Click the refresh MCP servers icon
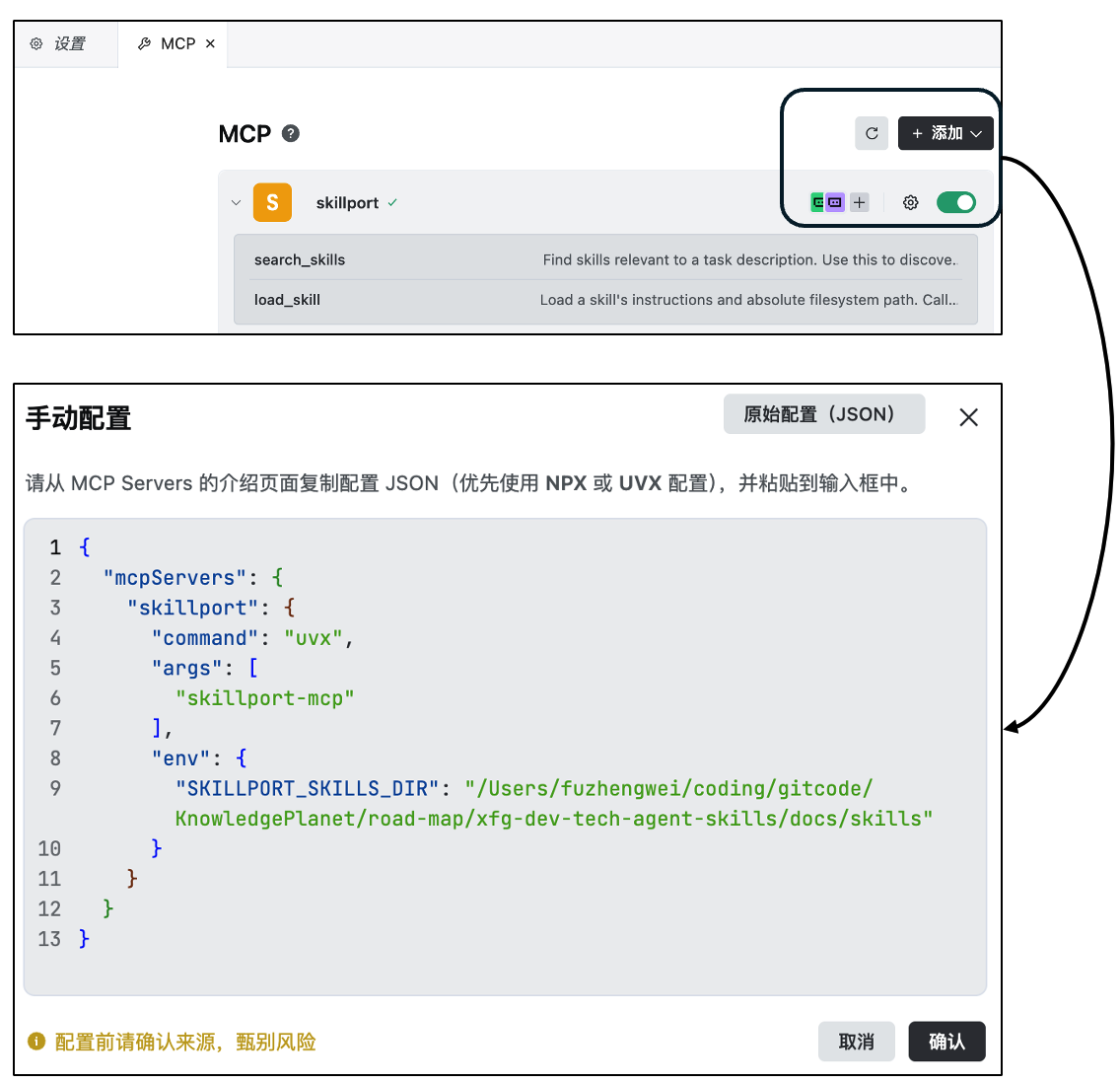The image size is (1120, 1083). tap(872, 133)
